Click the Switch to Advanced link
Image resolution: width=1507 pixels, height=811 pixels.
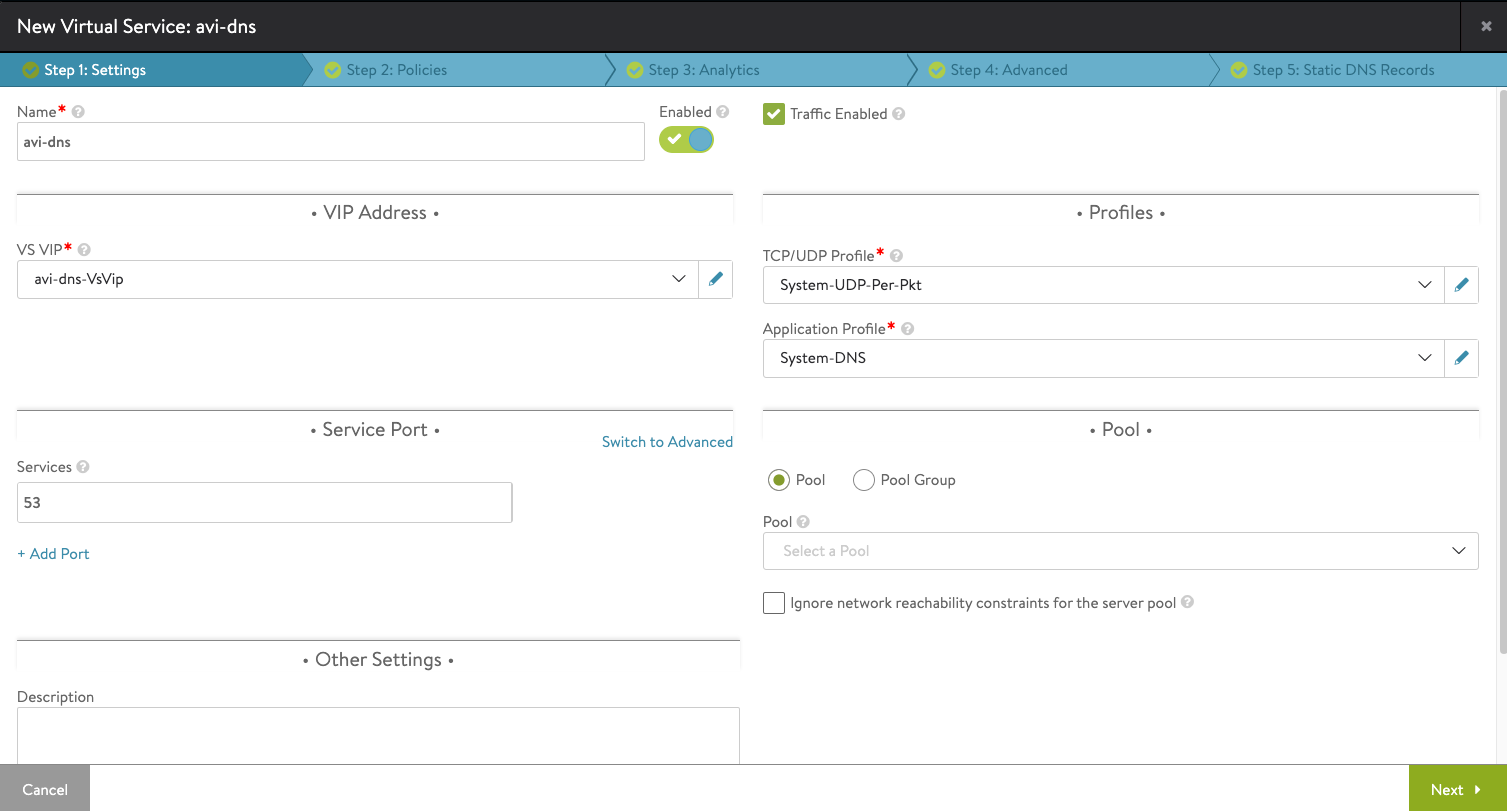(x=667, y=442)
